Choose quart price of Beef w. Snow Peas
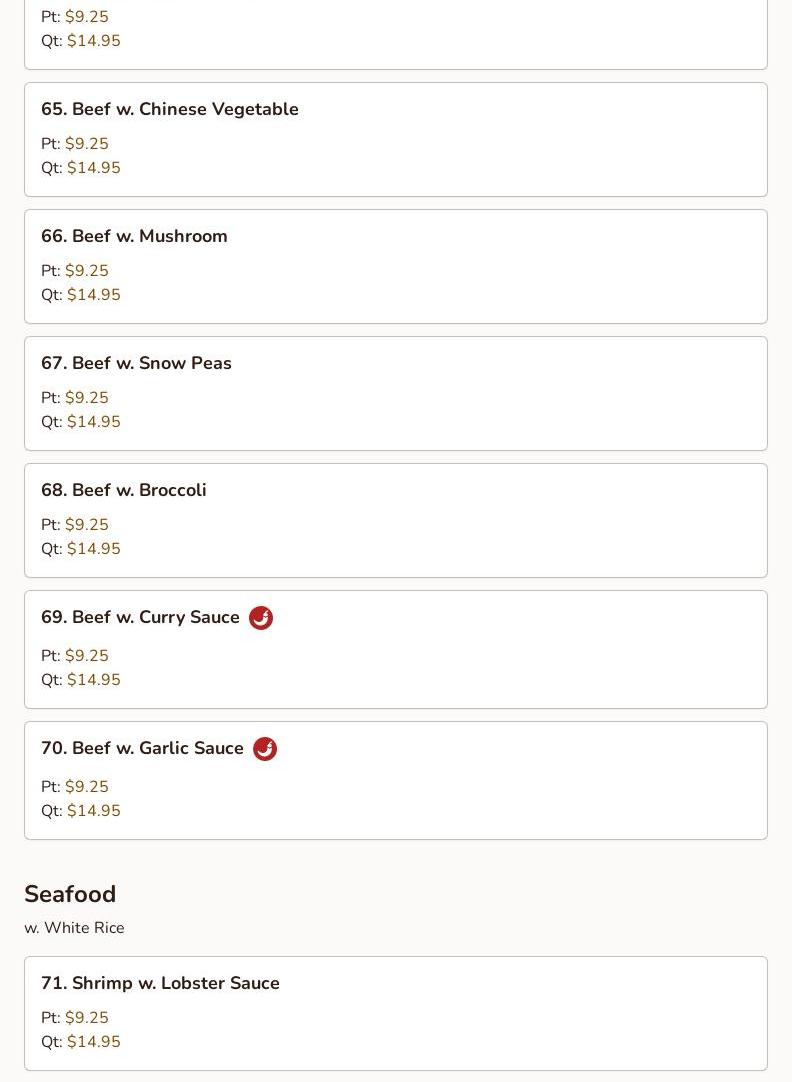This screenshot has height=1082, width=792. click(x=93, y=422)
